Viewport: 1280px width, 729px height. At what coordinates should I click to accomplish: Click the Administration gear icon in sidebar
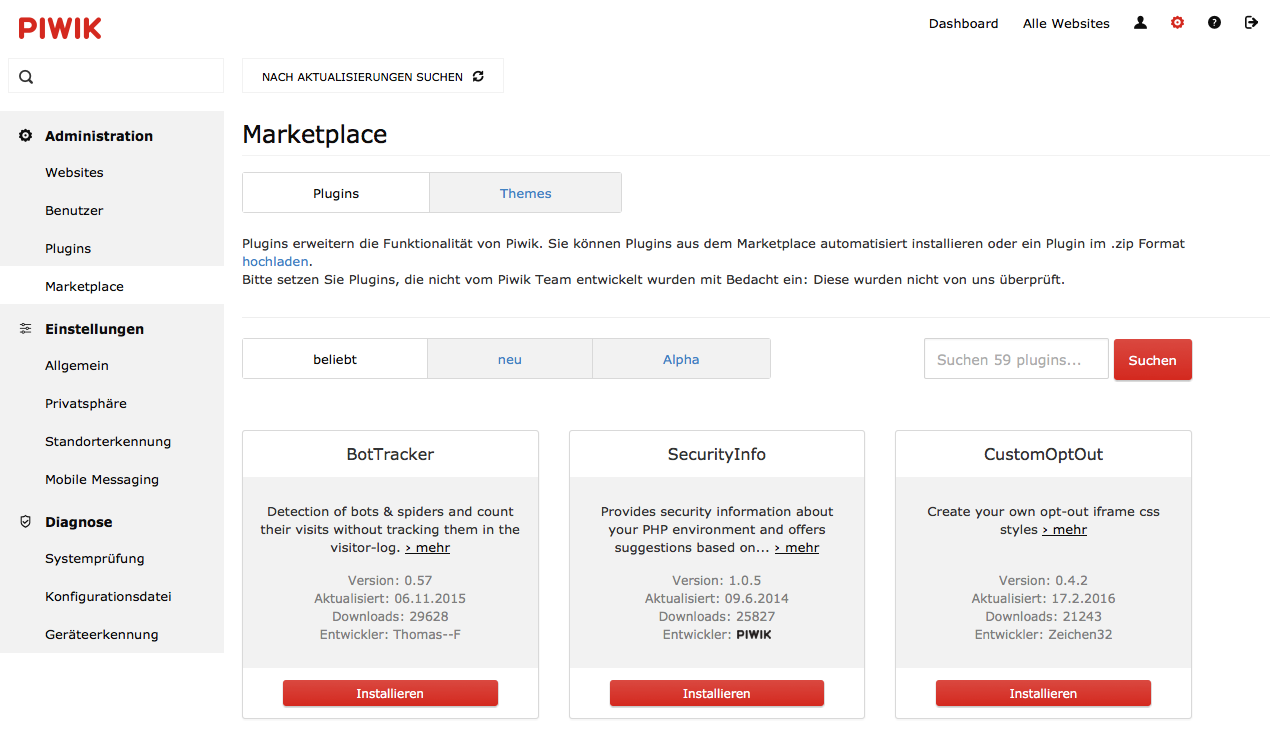tap(26, 136)
